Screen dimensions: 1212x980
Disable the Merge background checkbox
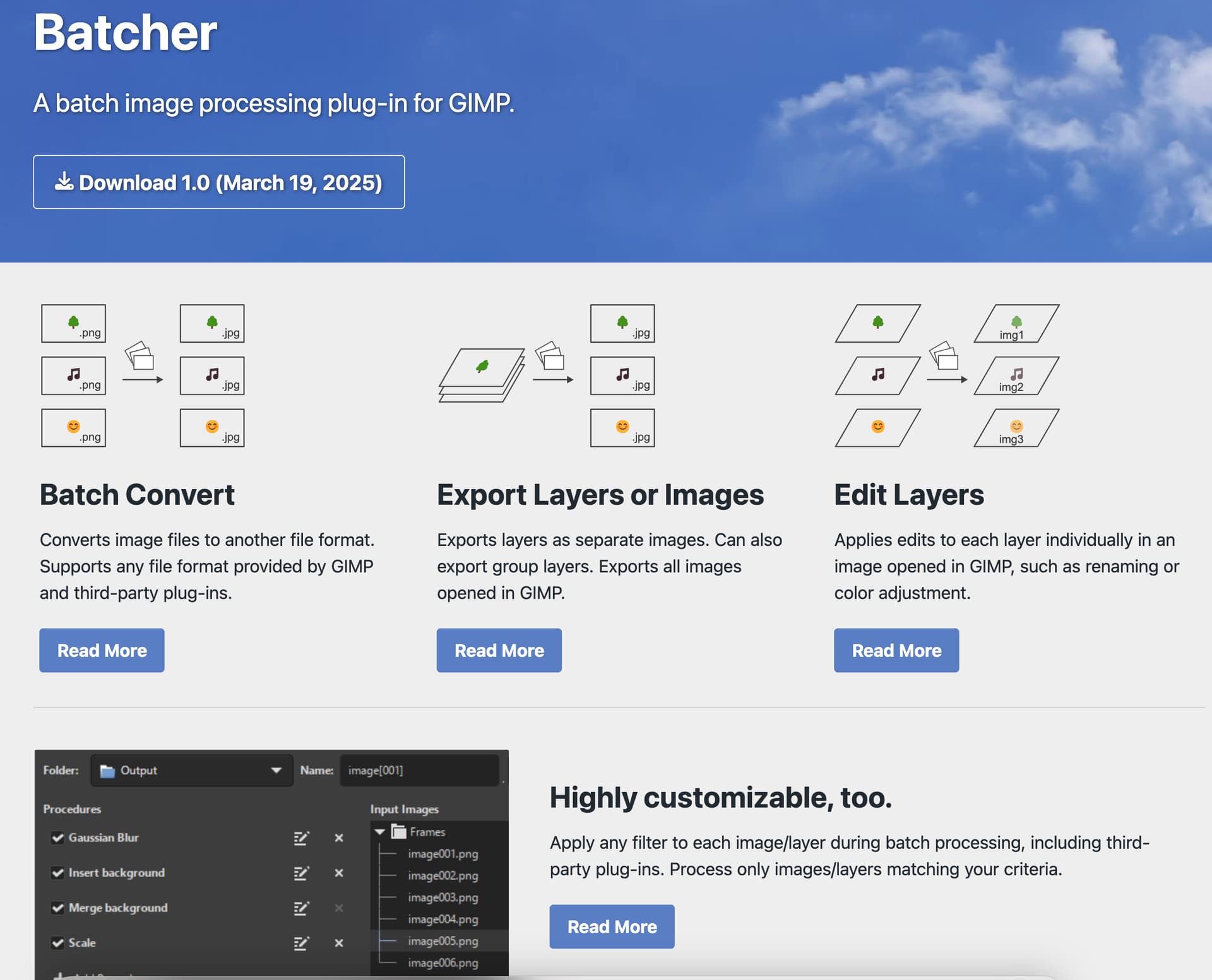pos(57,908)
